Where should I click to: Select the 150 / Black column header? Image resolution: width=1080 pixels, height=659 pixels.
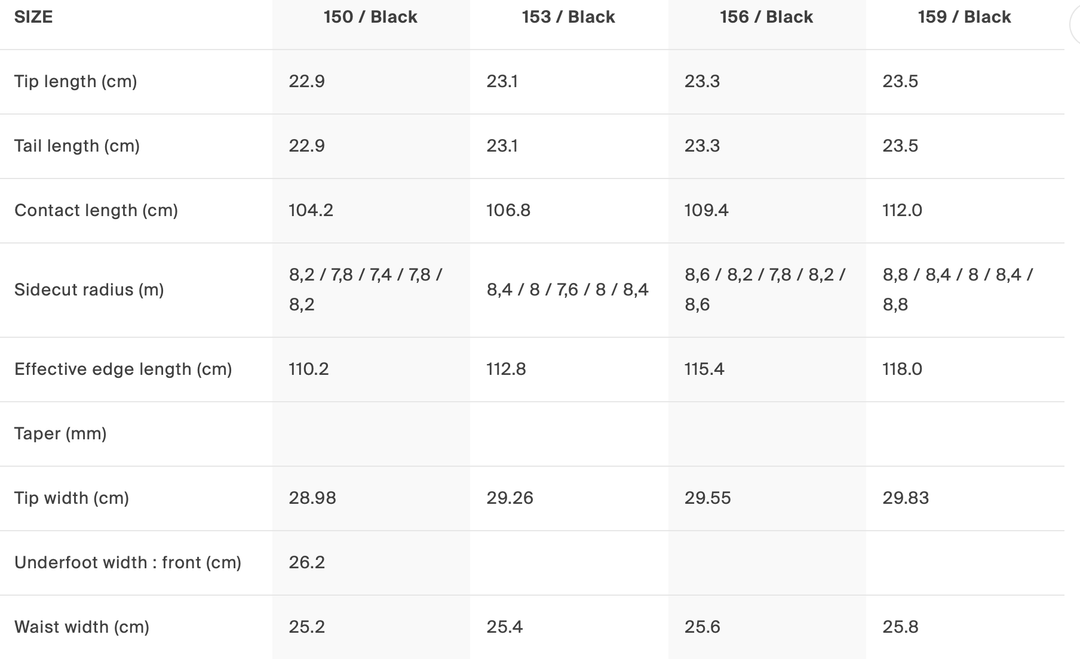[x=370, y=17]
